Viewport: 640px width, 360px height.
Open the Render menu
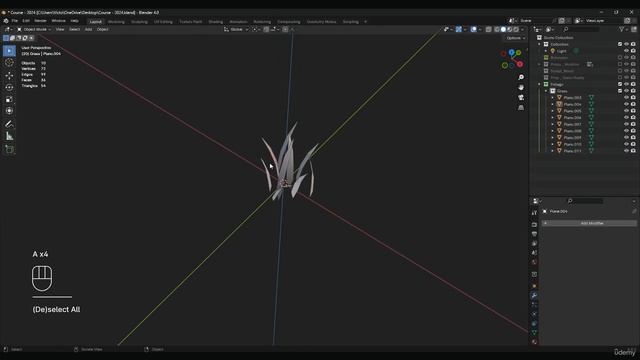pyautogui.click(x=40, y=21)
